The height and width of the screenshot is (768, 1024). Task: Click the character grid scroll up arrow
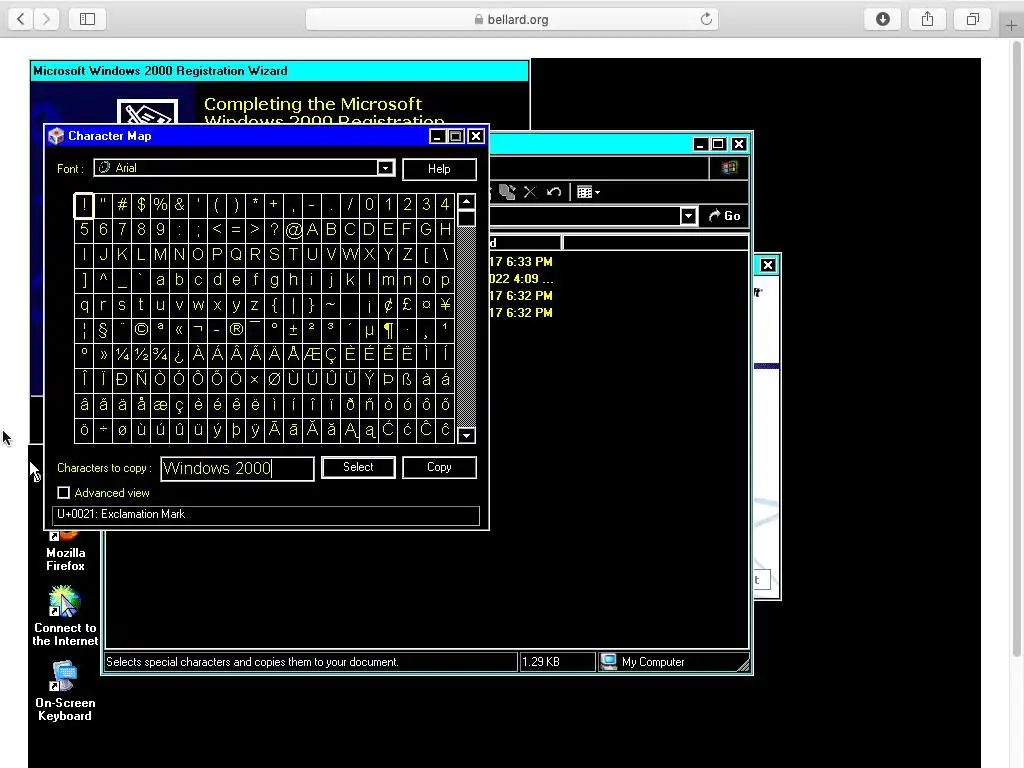(466, 202)
